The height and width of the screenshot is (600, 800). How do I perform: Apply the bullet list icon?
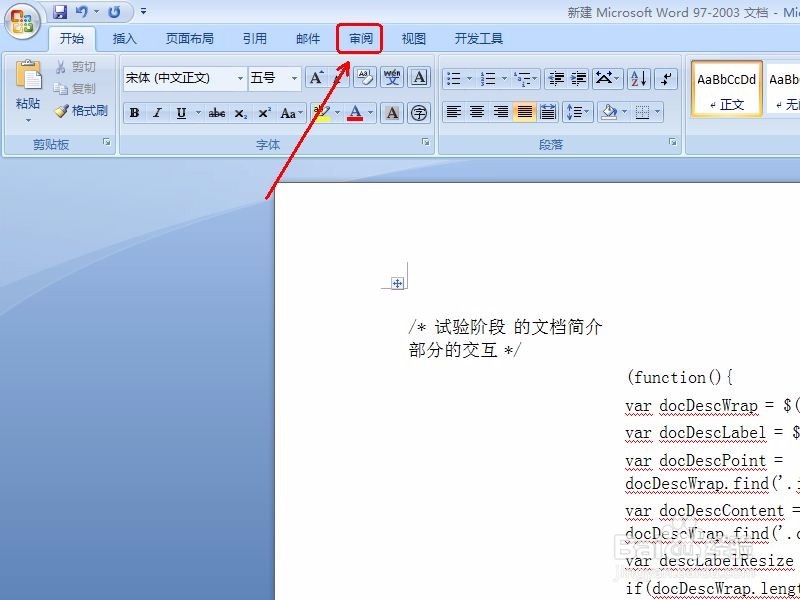454,79
